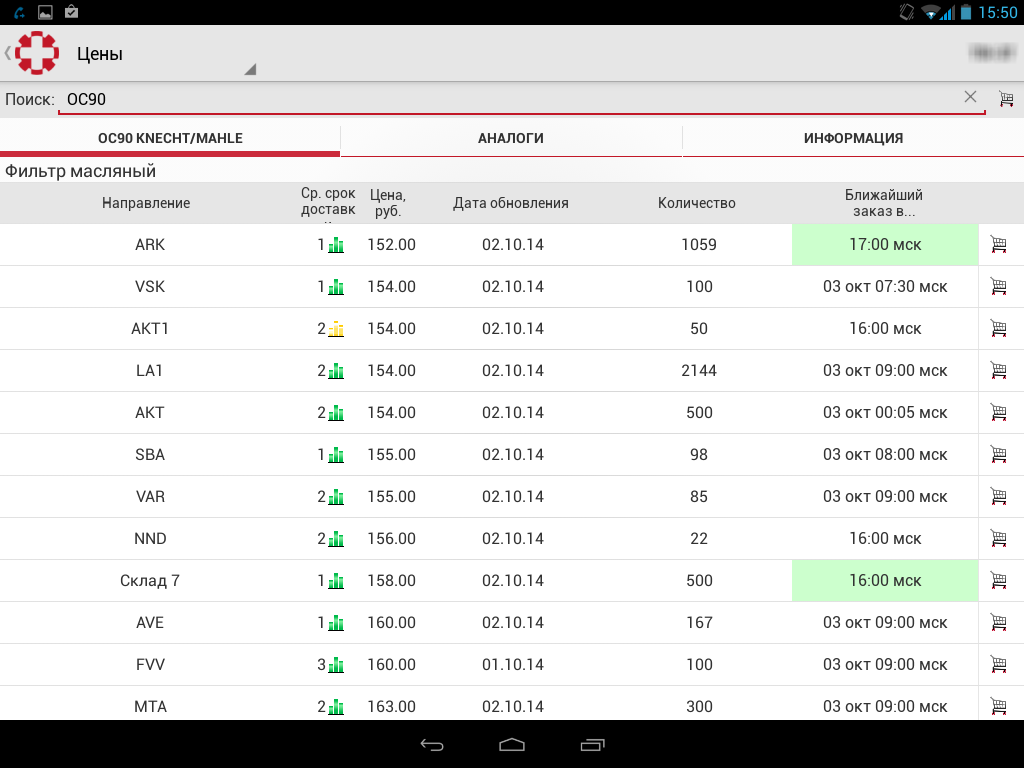Image resolution: width=1024 pixels, height=768 pixels.
Task: Select the LA1 direction row
Action: pos(149,371)
